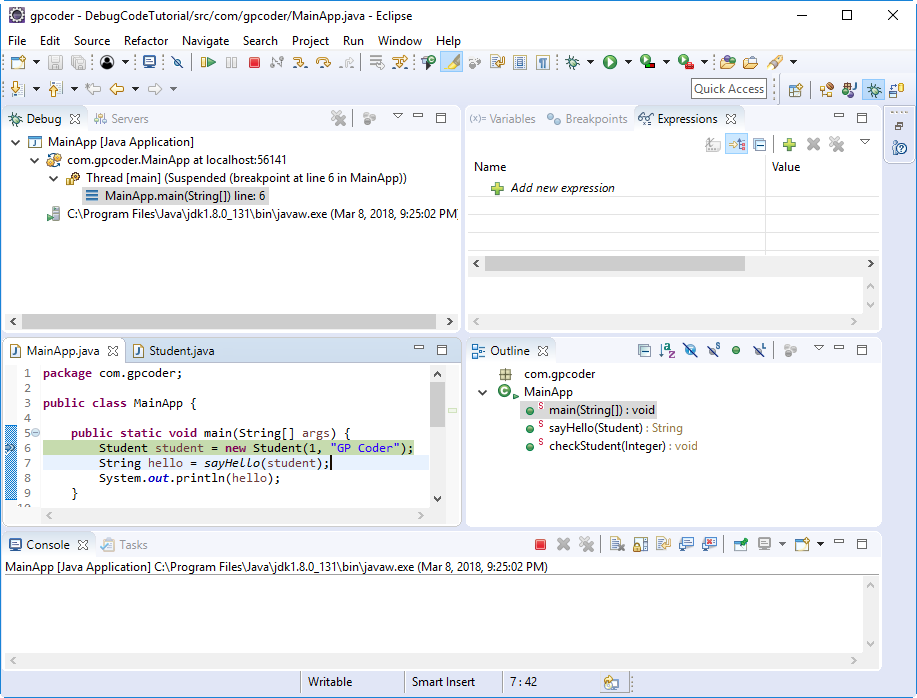Open the Run launch dropdown arrow

628,62
